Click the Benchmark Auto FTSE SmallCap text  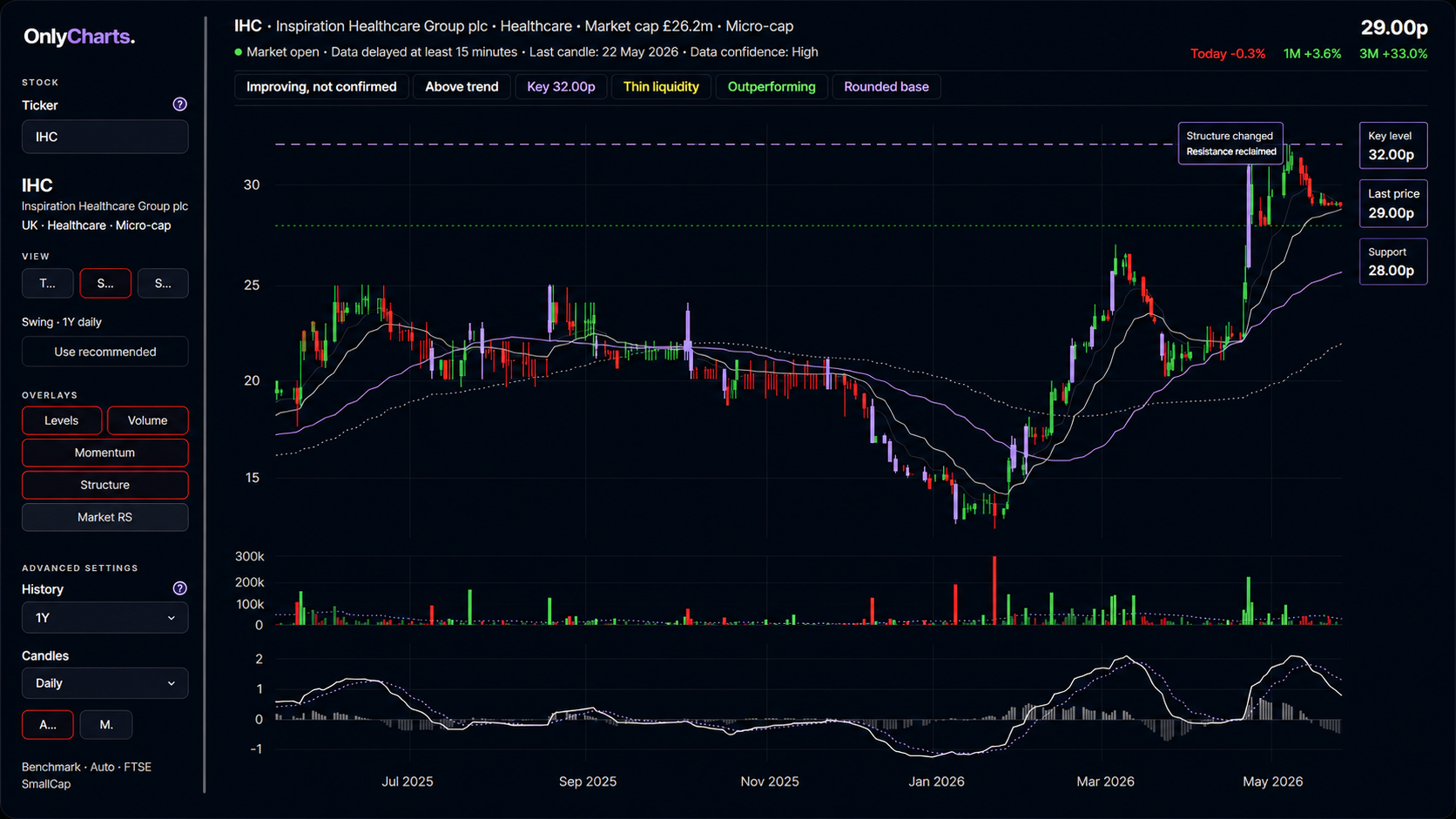point(86,775)
